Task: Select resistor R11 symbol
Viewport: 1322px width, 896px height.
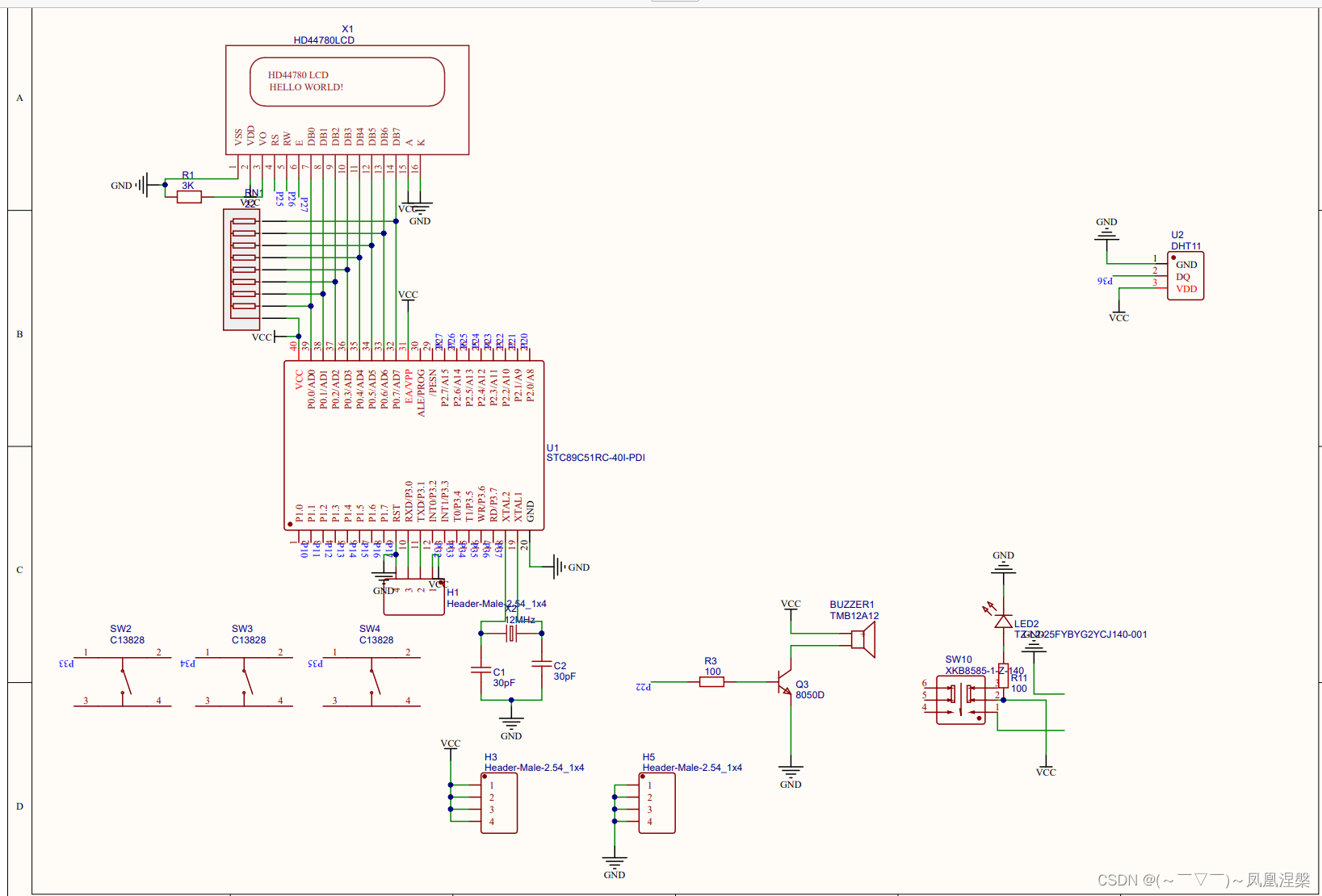Action: coord(1004,676)
